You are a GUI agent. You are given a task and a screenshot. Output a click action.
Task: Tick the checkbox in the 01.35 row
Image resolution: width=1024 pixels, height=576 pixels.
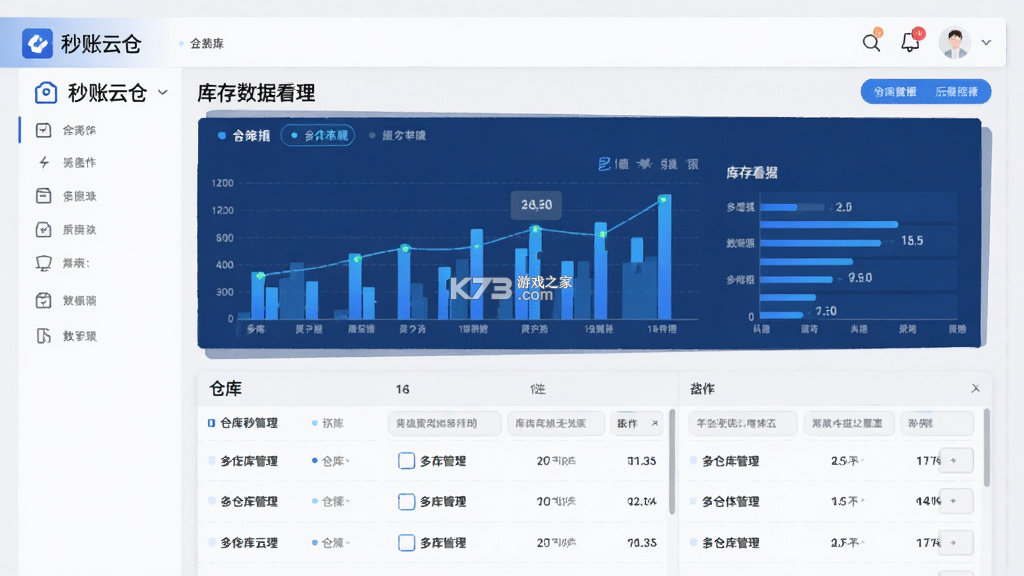point(406,461)
